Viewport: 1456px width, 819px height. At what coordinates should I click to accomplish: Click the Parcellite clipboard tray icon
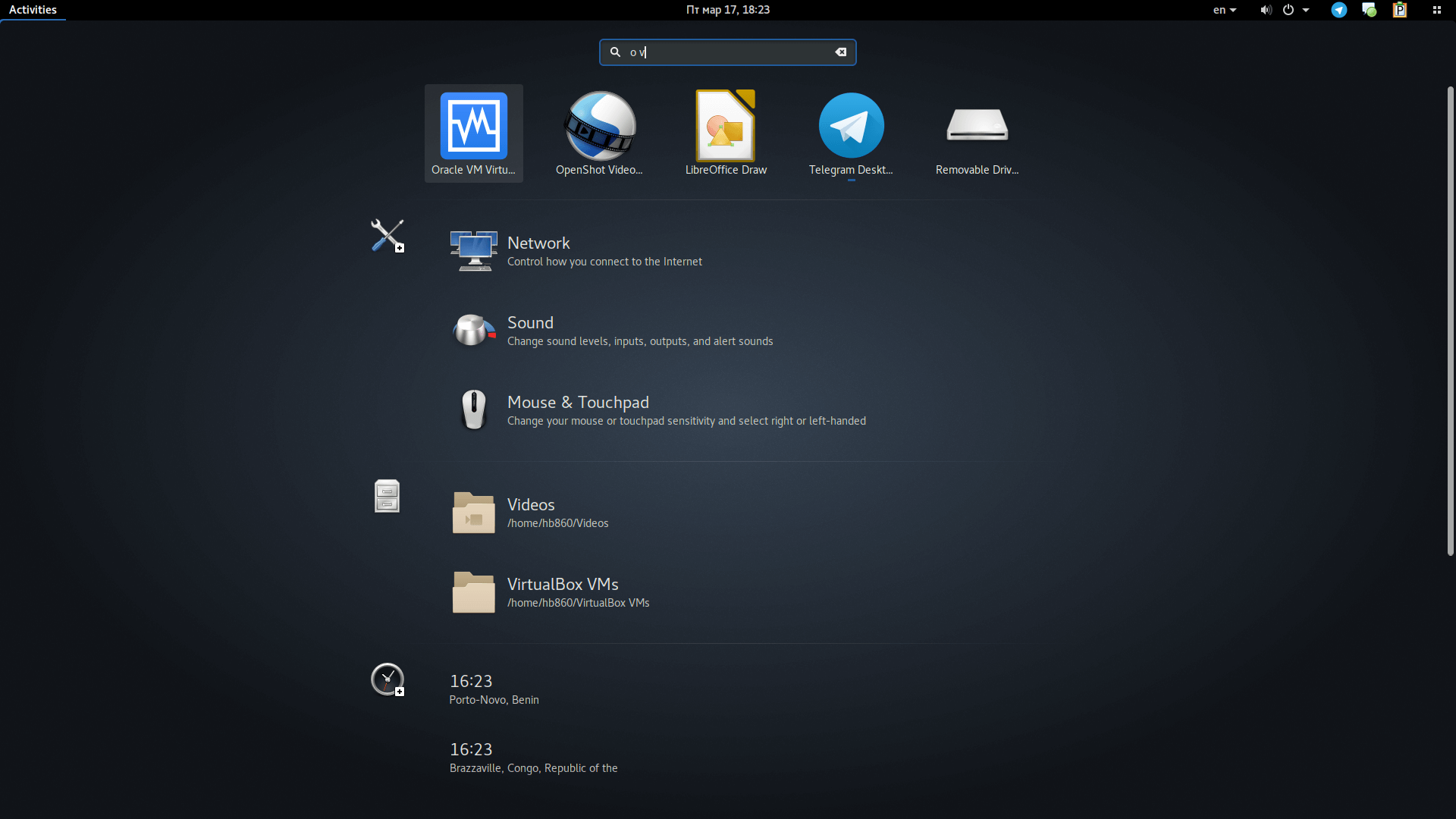tap(1400, 10)
